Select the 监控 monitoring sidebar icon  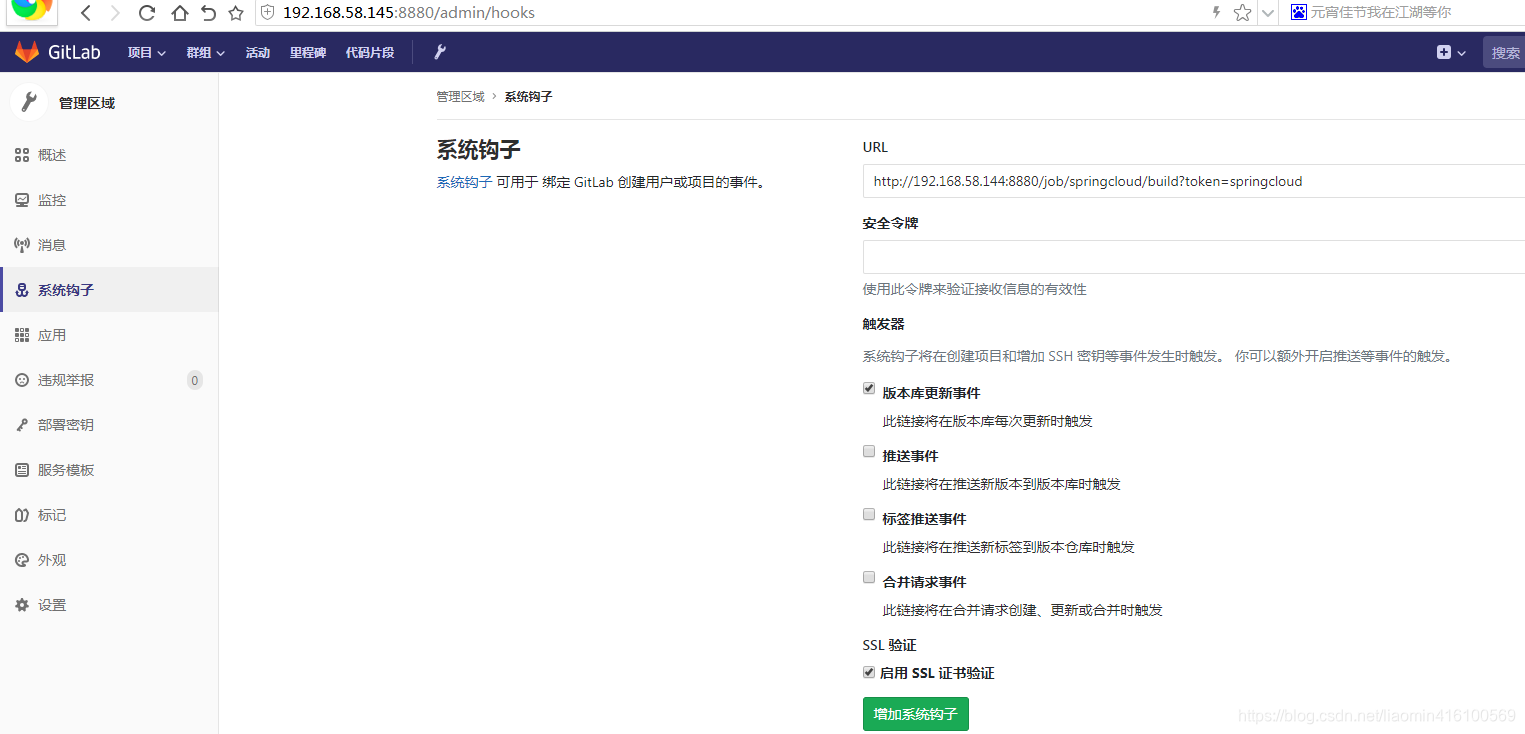22,199
